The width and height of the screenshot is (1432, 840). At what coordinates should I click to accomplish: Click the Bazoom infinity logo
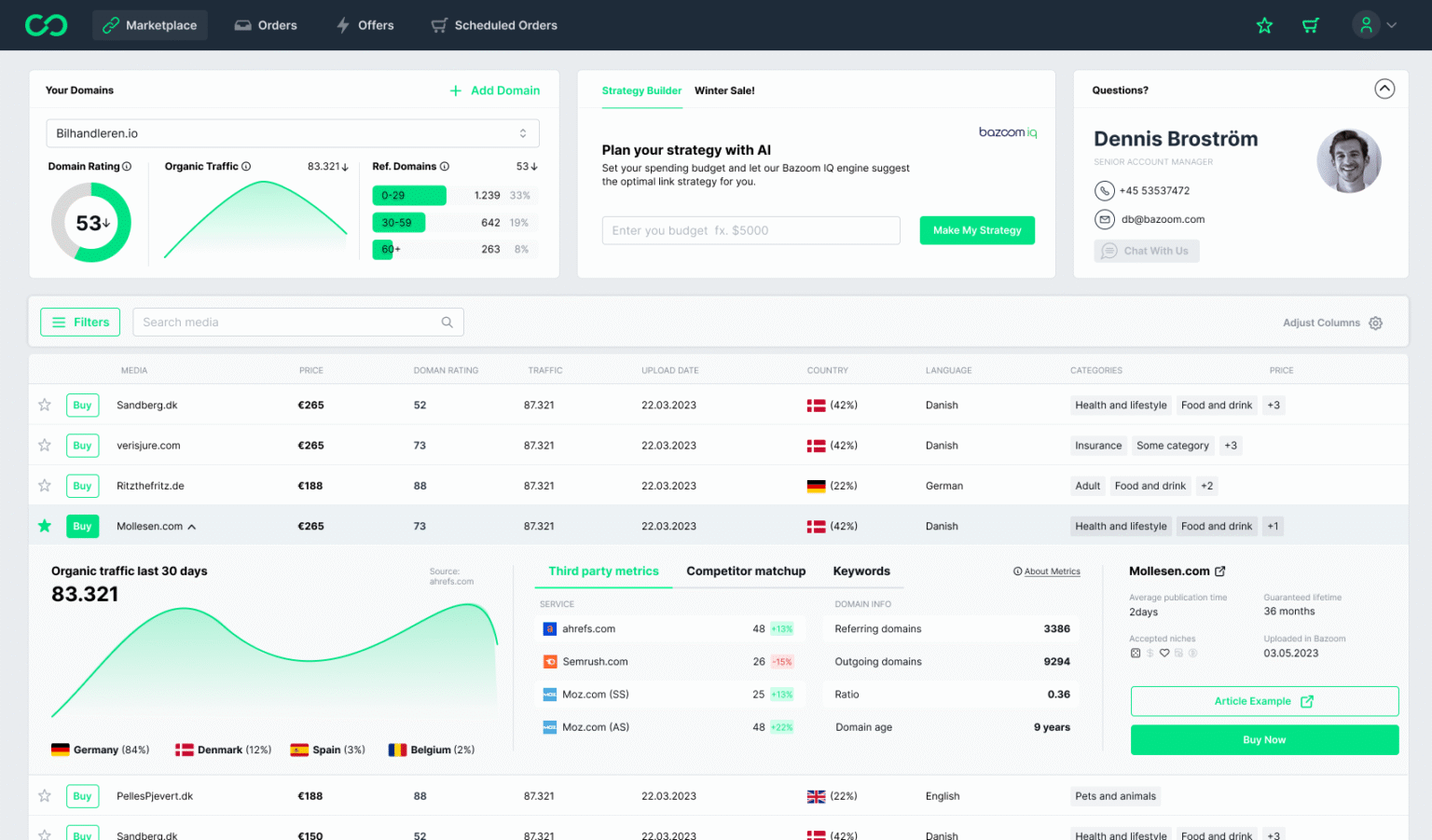46,25
